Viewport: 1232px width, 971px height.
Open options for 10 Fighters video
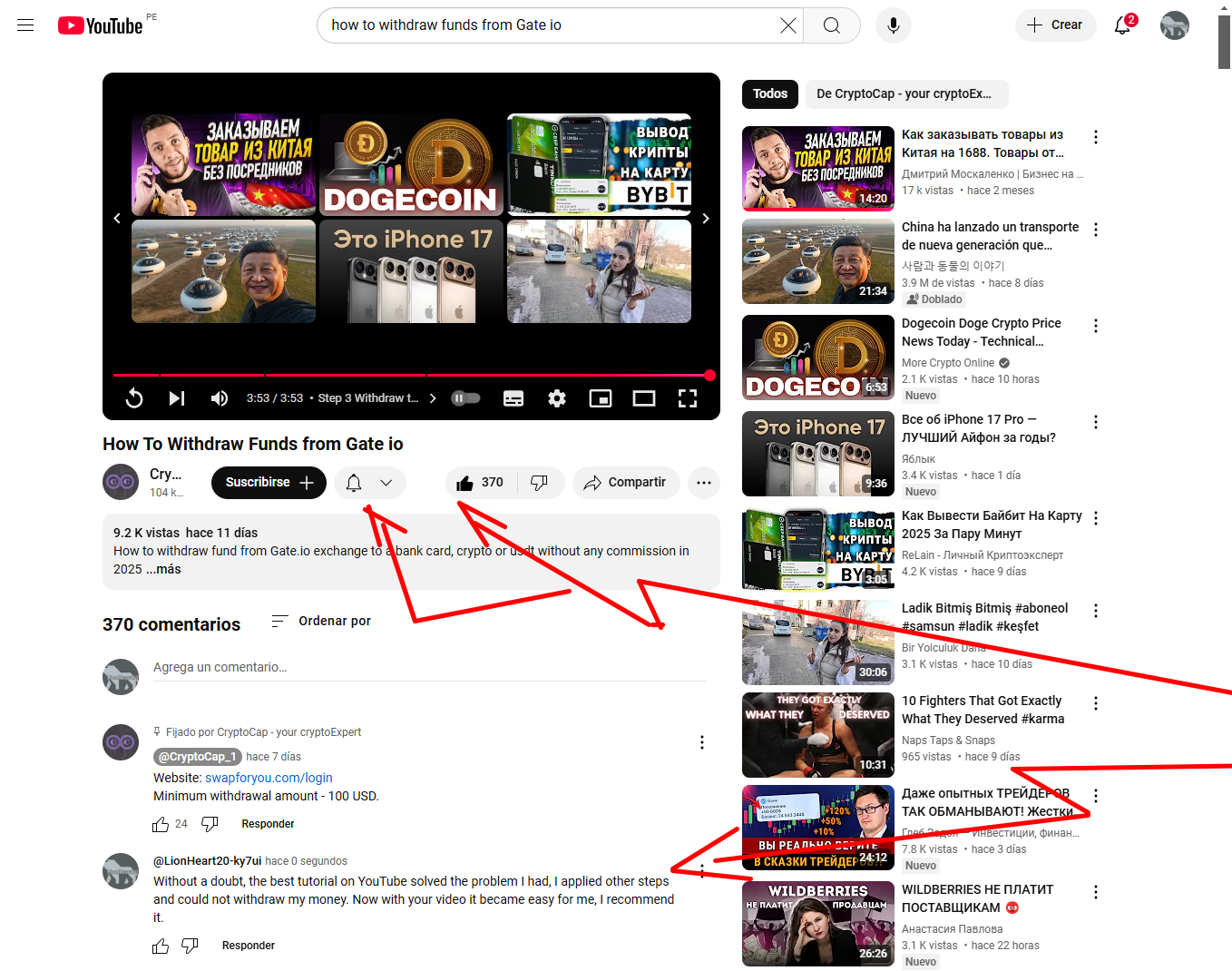[x=1096, y=703]
